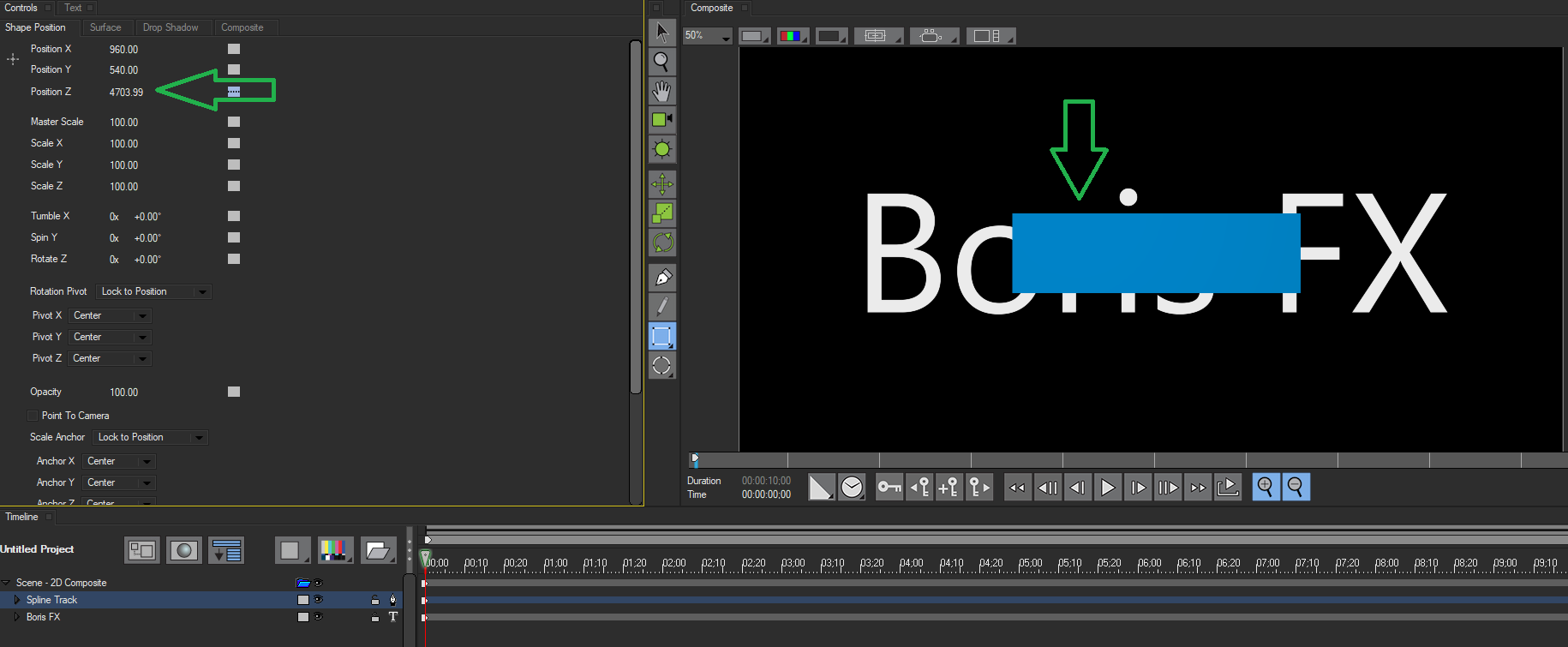Hide the Spline Track eye visibility

[x=319, y=600]
